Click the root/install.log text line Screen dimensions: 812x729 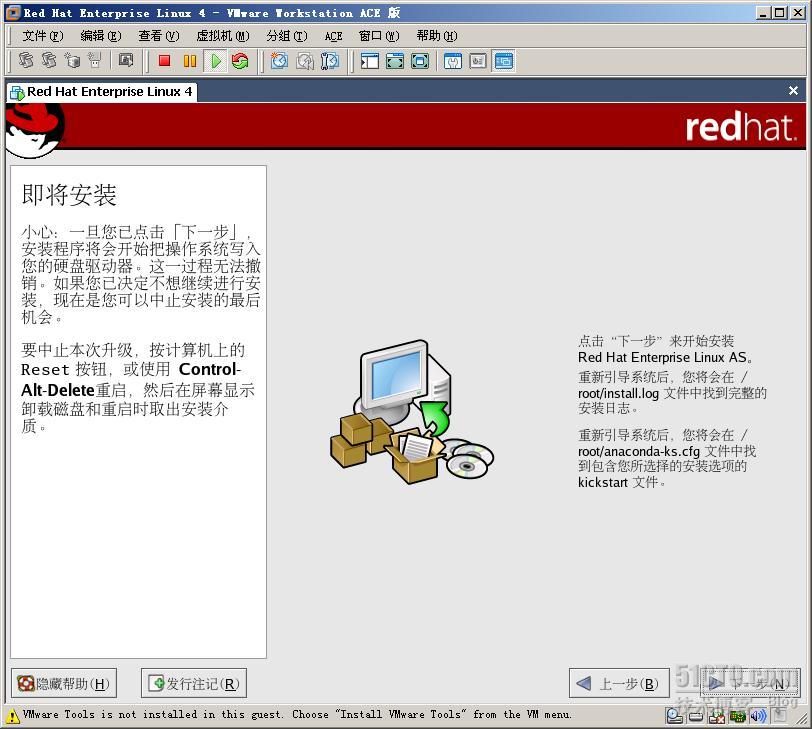672,393
